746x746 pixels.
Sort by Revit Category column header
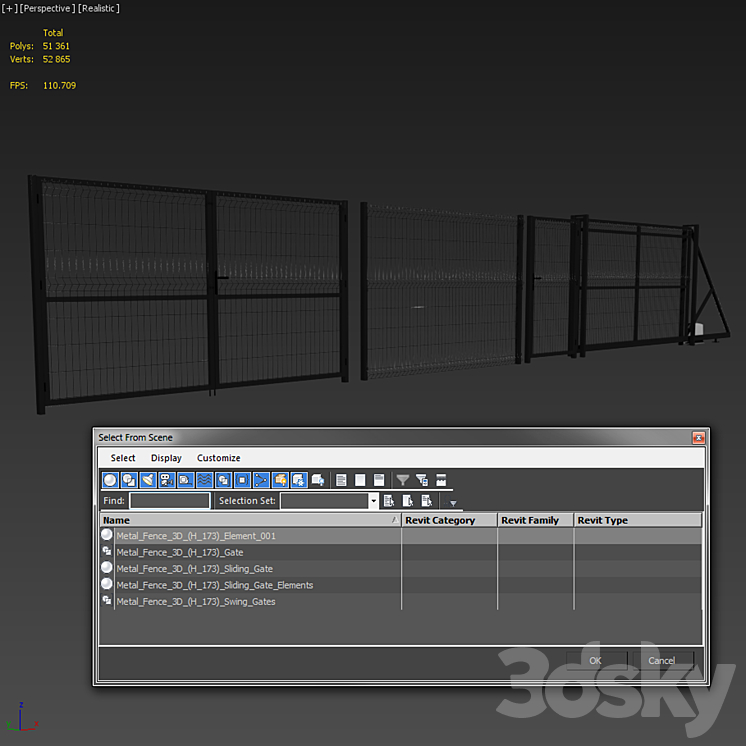[450, 520]
